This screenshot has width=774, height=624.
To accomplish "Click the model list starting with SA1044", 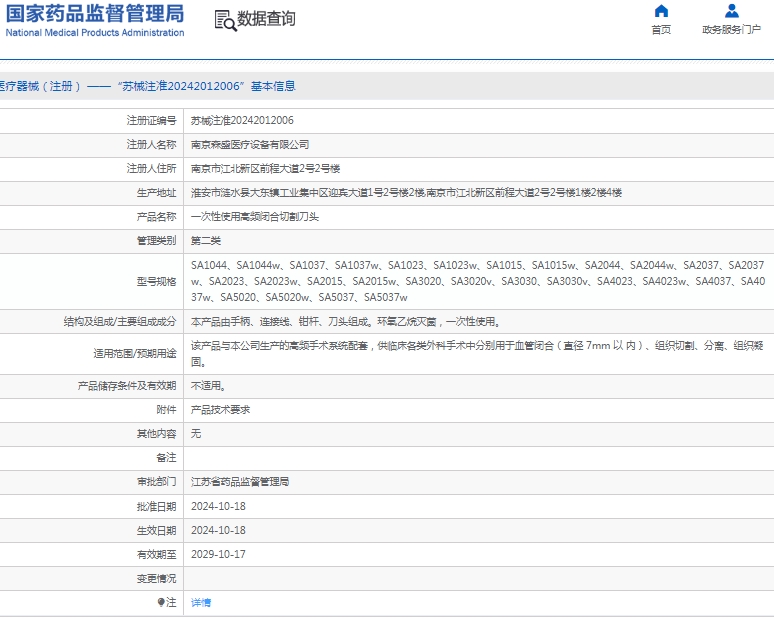I will point(478,281).
